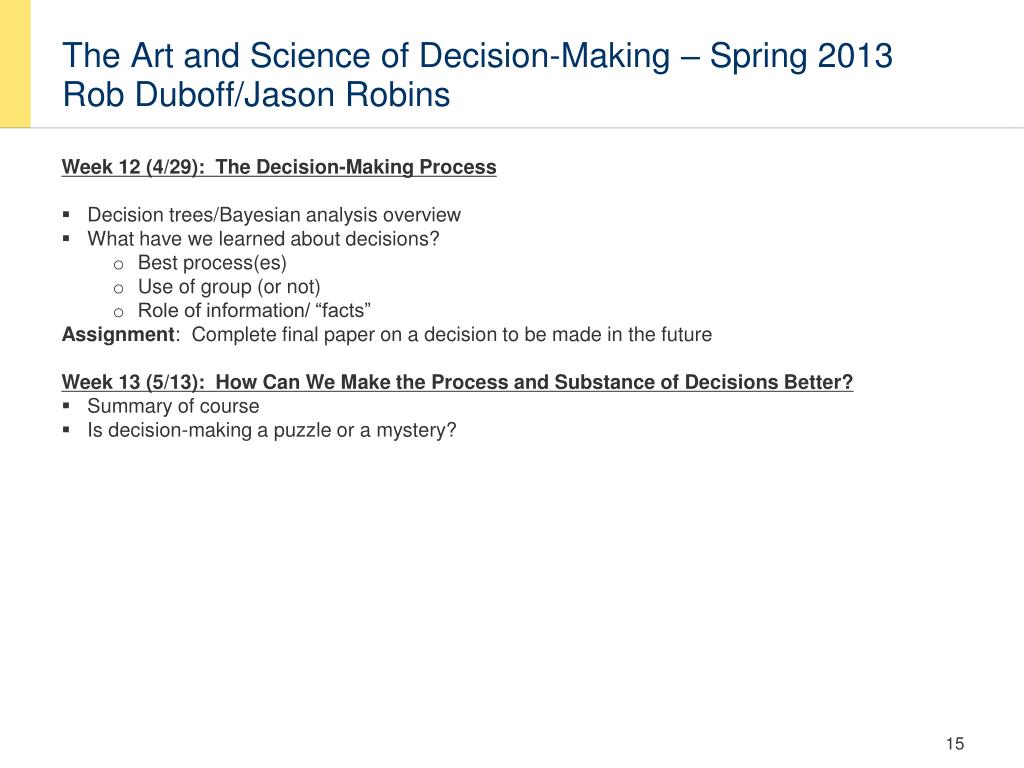Viewport: 1024px width, 768px height.
Task: Select the 'Rob Duboff/Jason Robins' subtitle line
Action: (x=256, y=95)
